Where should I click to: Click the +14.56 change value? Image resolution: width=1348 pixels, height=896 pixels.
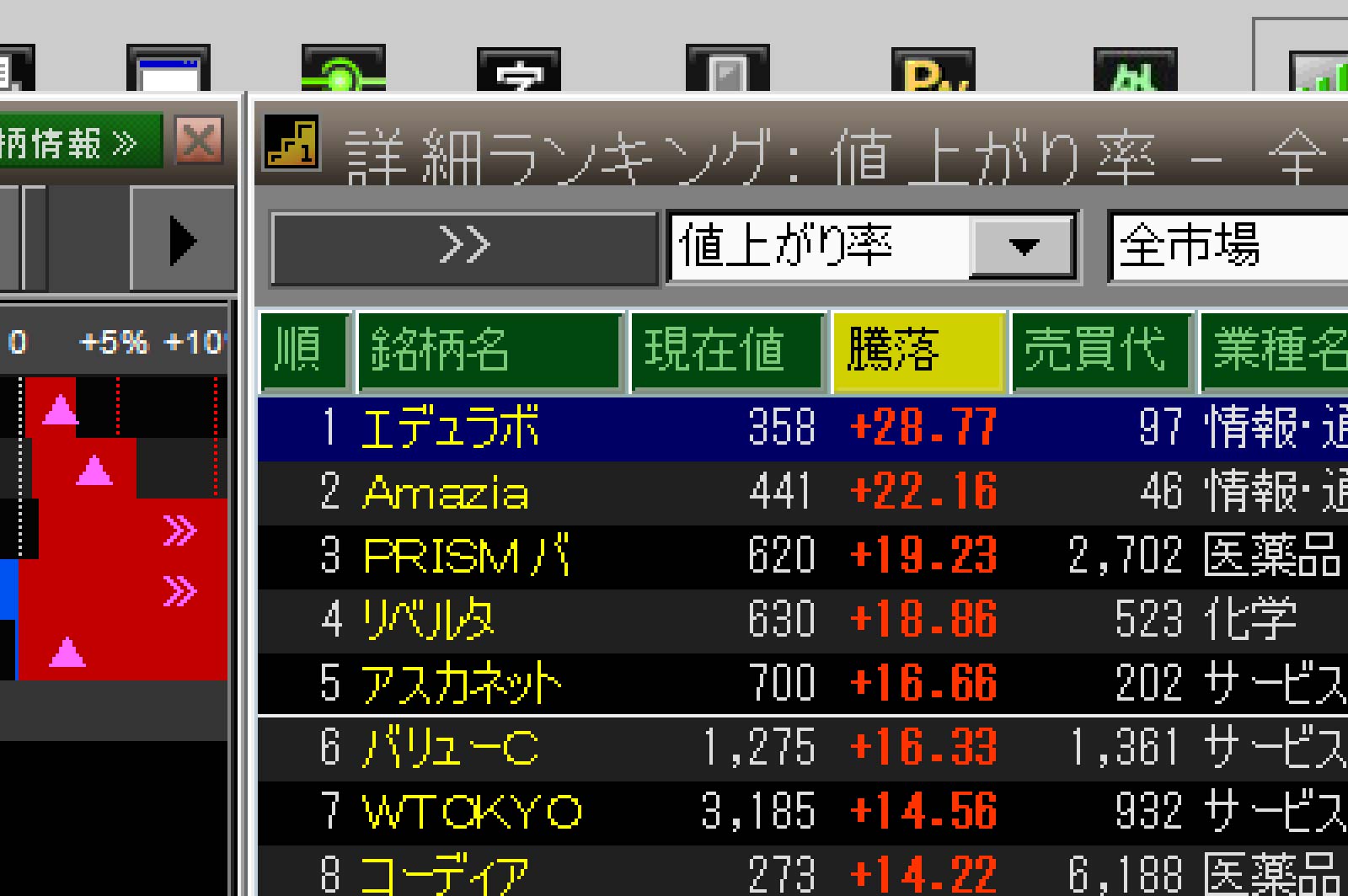pos(923,811)
